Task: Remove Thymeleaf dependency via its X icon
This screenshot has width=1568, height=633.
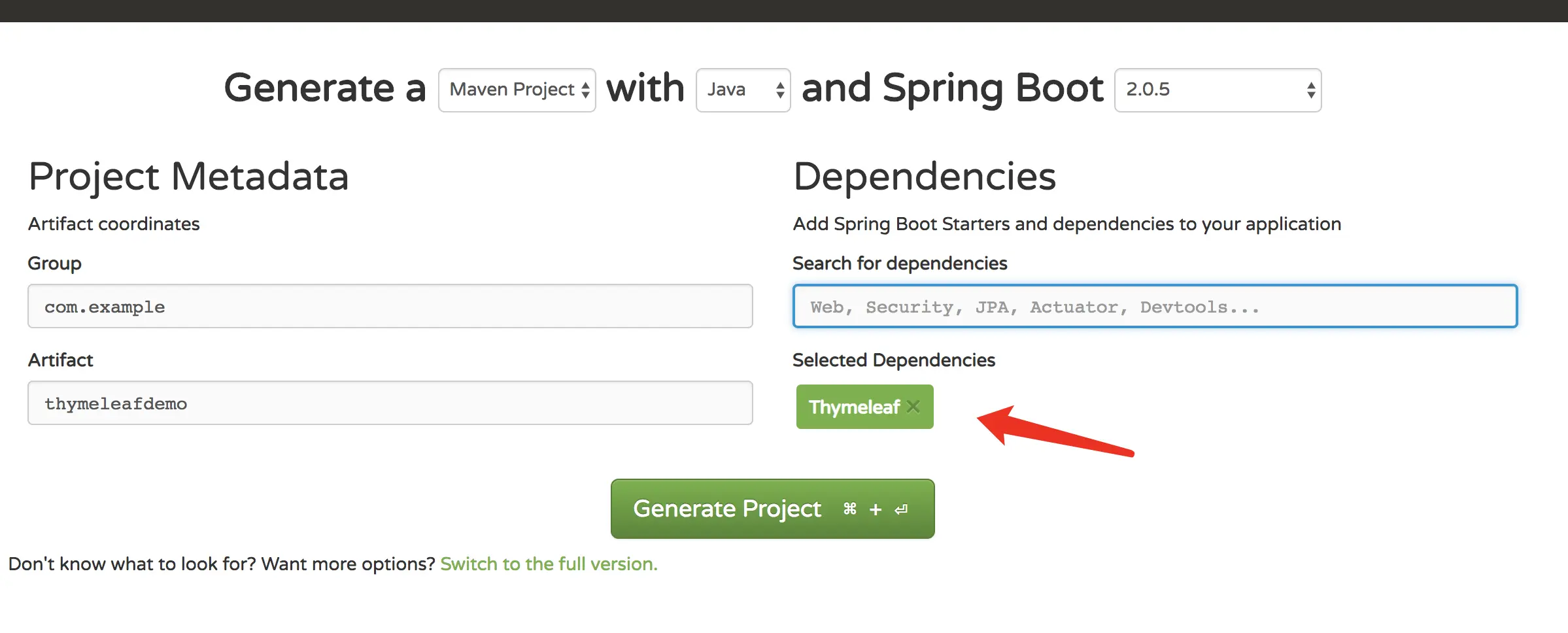Action: coord(913,407)
